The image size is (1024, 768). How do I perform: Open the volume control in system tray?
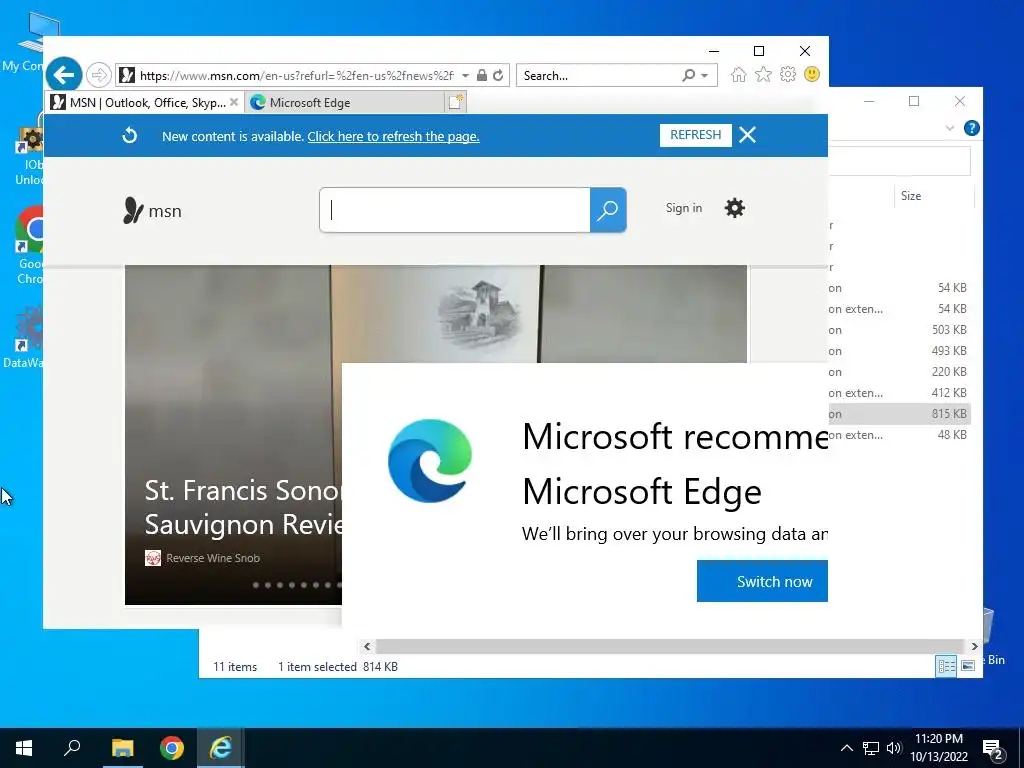tap(894, 748)
